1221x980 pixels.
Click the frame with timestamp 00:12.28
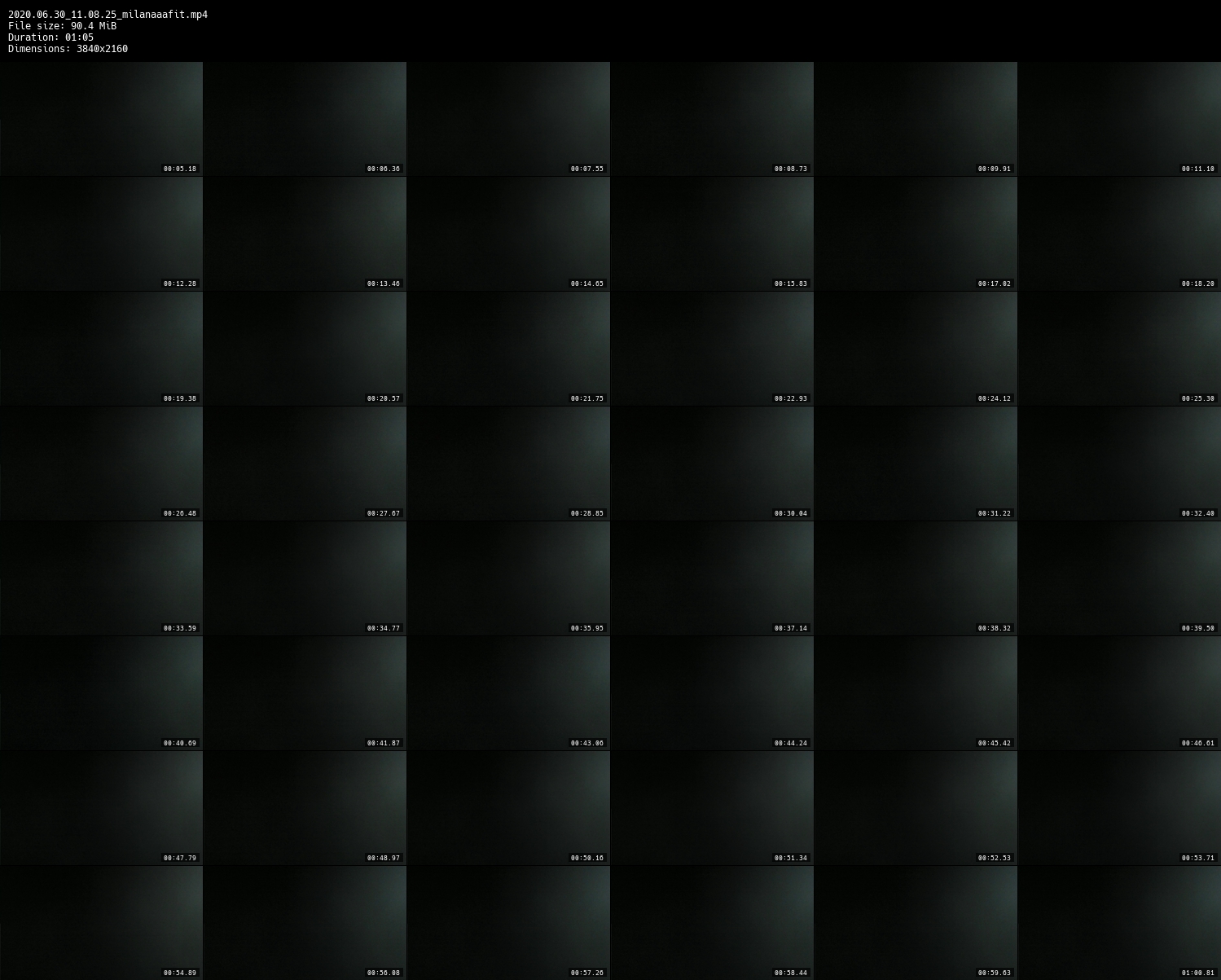point(101,234)
